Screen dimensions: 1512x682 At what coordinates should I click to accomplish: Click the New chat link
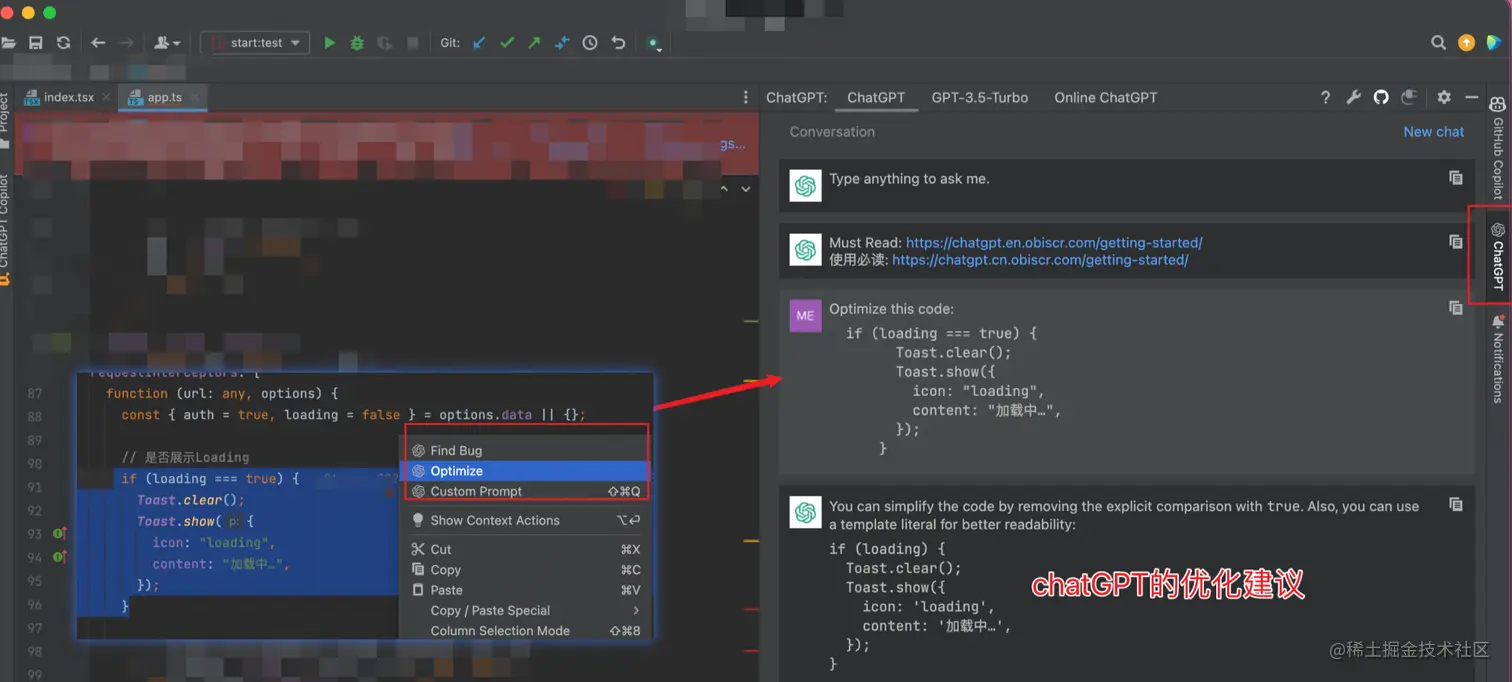(1434, 131)
